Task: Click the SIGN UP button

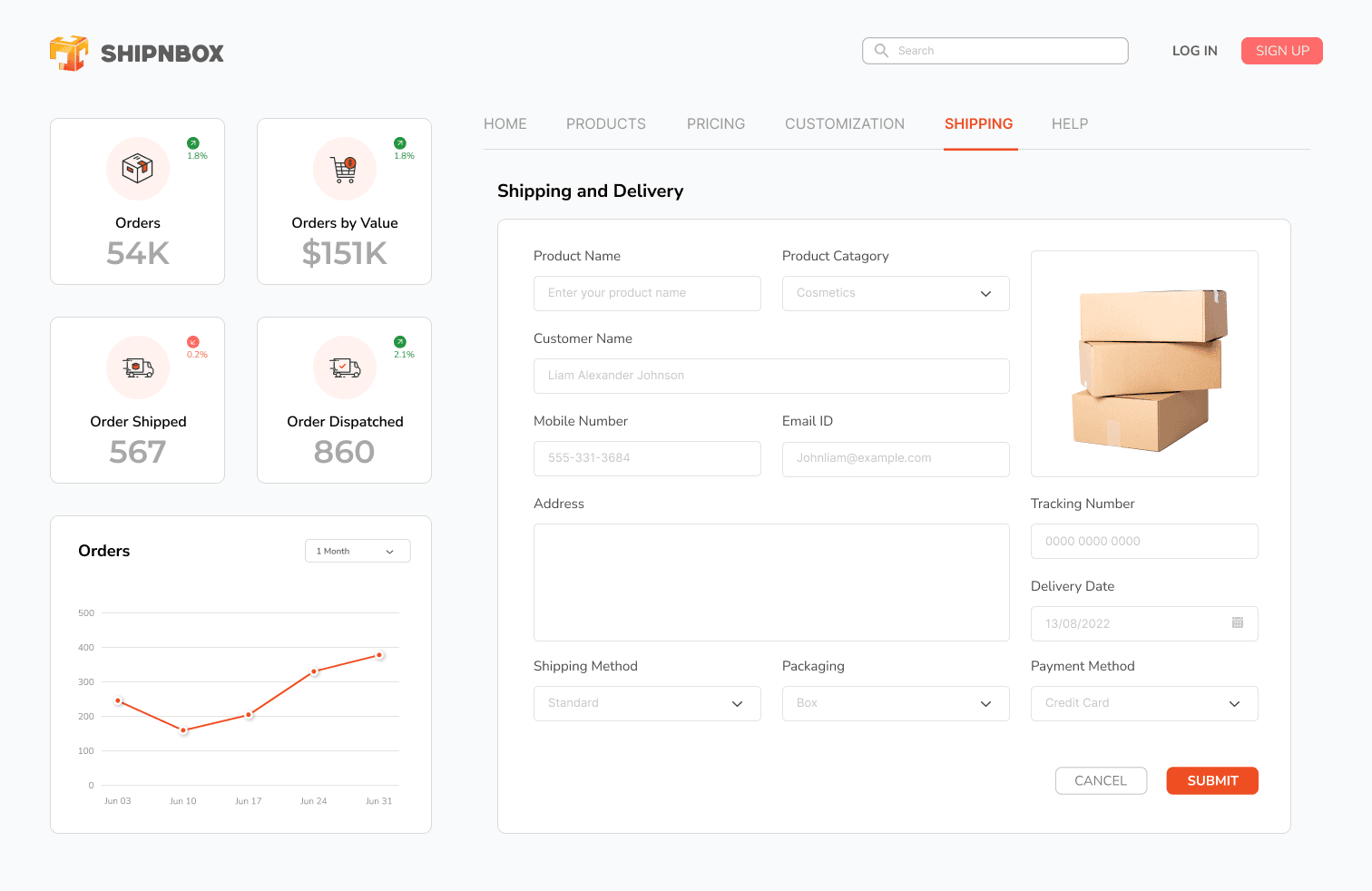Action: pos(1281,51)
